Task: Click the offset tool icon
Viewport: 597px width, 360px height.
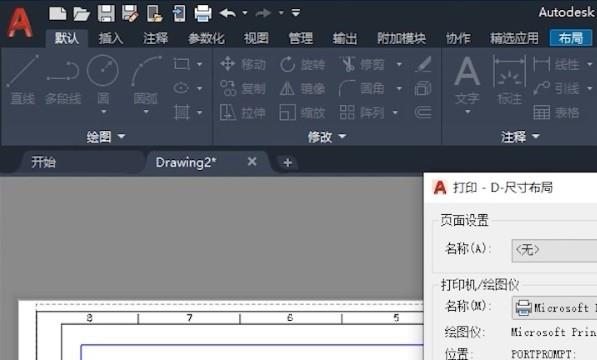Action: pyautogui.click(x=423, y=113)
